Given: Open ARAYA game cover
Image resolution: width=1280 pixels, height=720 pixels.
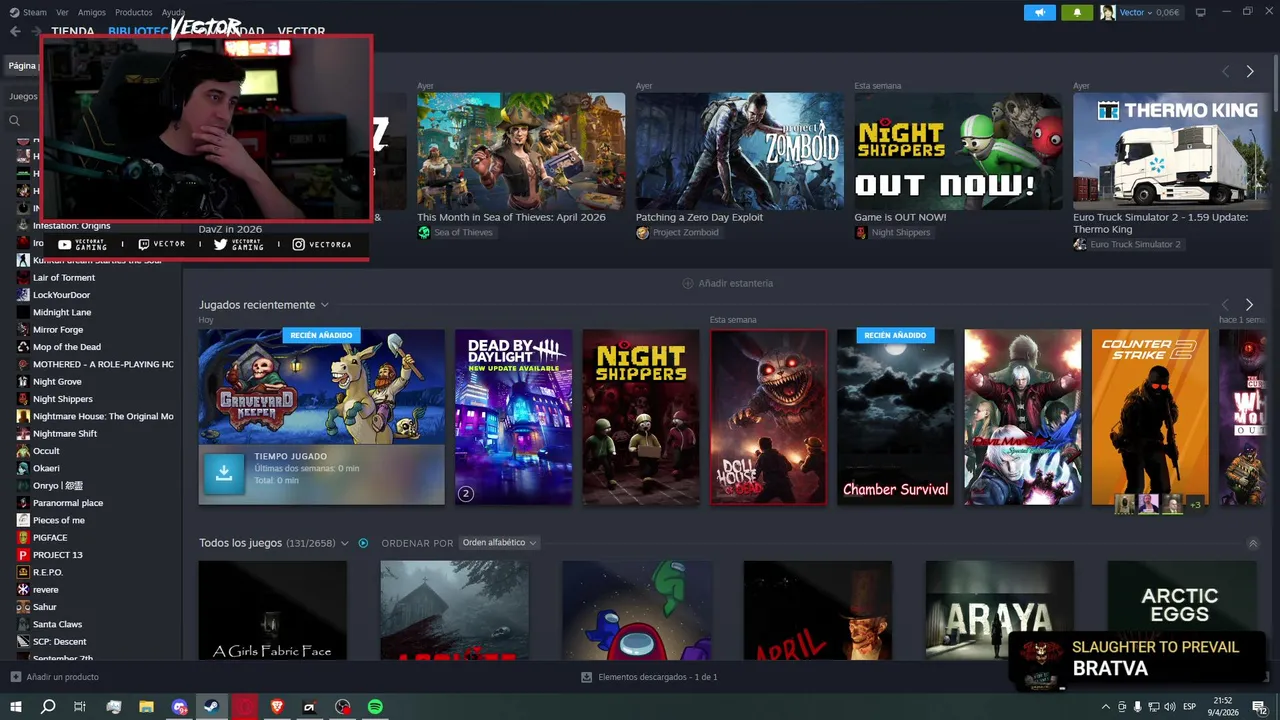Looking at the screenshot, I should coord(999,609).
